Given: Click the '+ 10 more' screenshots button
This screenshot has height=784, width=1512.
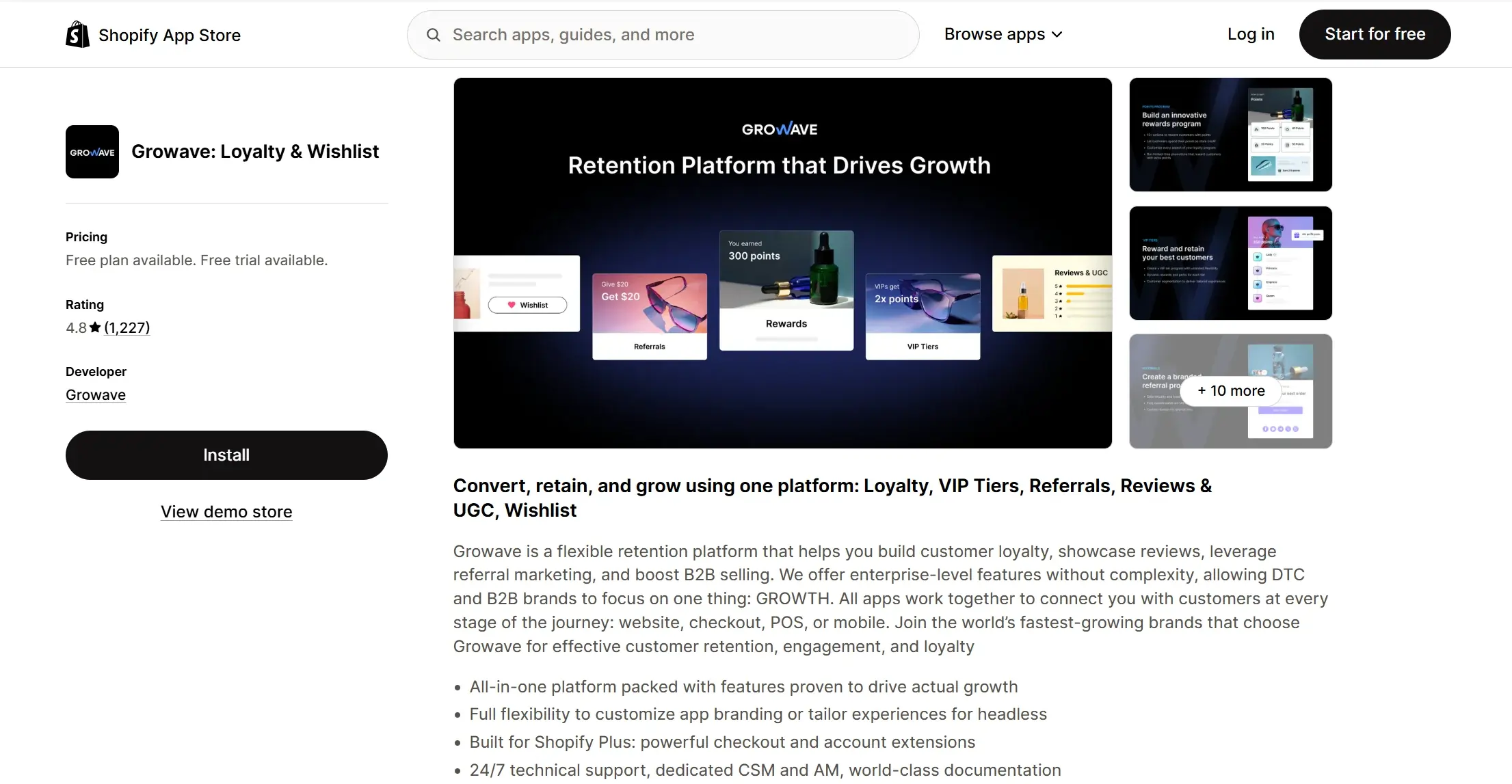Looking at the screenshot, I should (1230, 391).
